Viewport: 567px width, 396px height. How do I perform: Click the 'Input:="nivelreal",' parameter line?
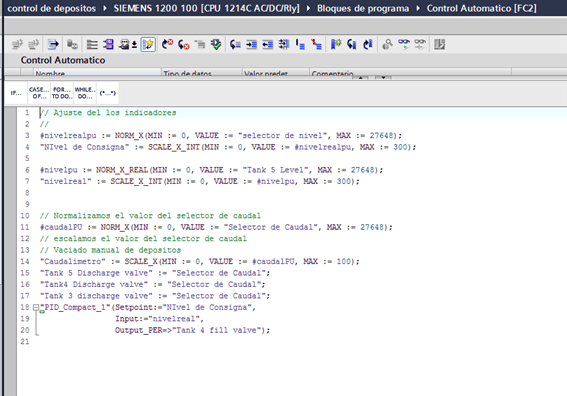click(x=159, y=319)
